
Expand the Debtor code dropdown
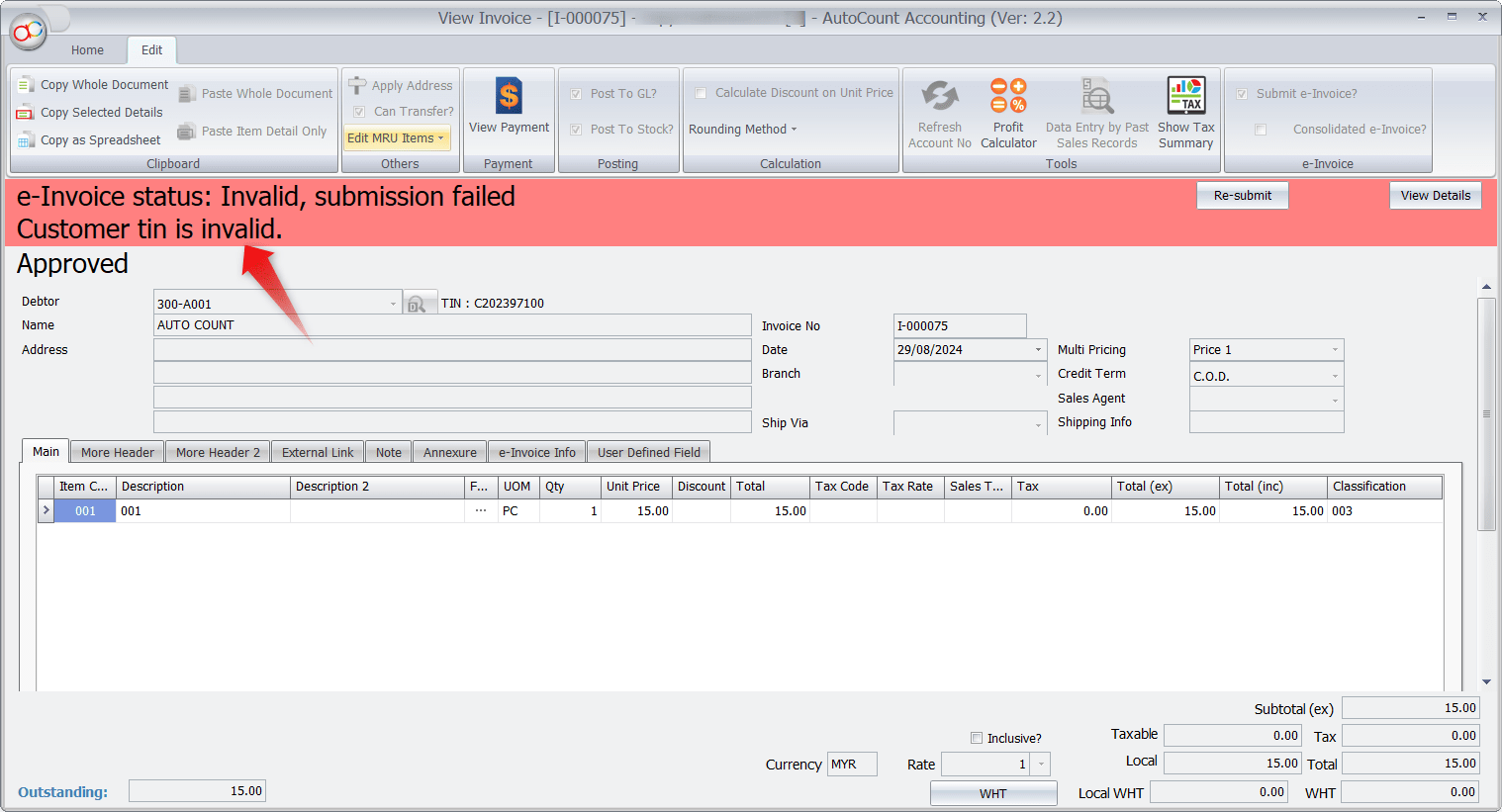coord(393,304)
